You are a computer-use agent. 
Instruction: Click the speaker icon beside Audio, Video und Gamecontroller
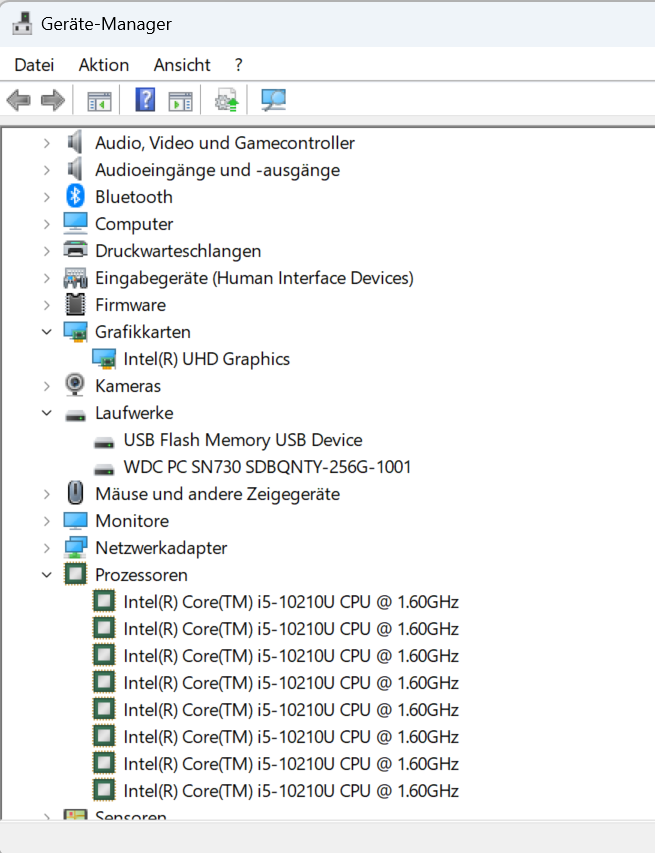[x=75, y=143]
